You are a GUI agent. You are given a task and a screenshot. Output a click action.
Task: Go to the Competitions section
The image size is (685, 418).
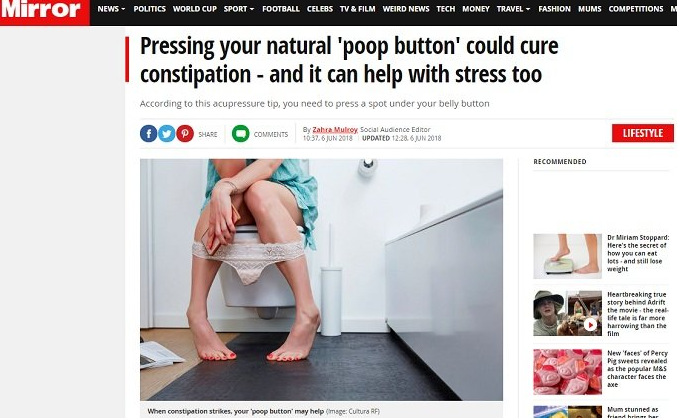tap(636, 9)
